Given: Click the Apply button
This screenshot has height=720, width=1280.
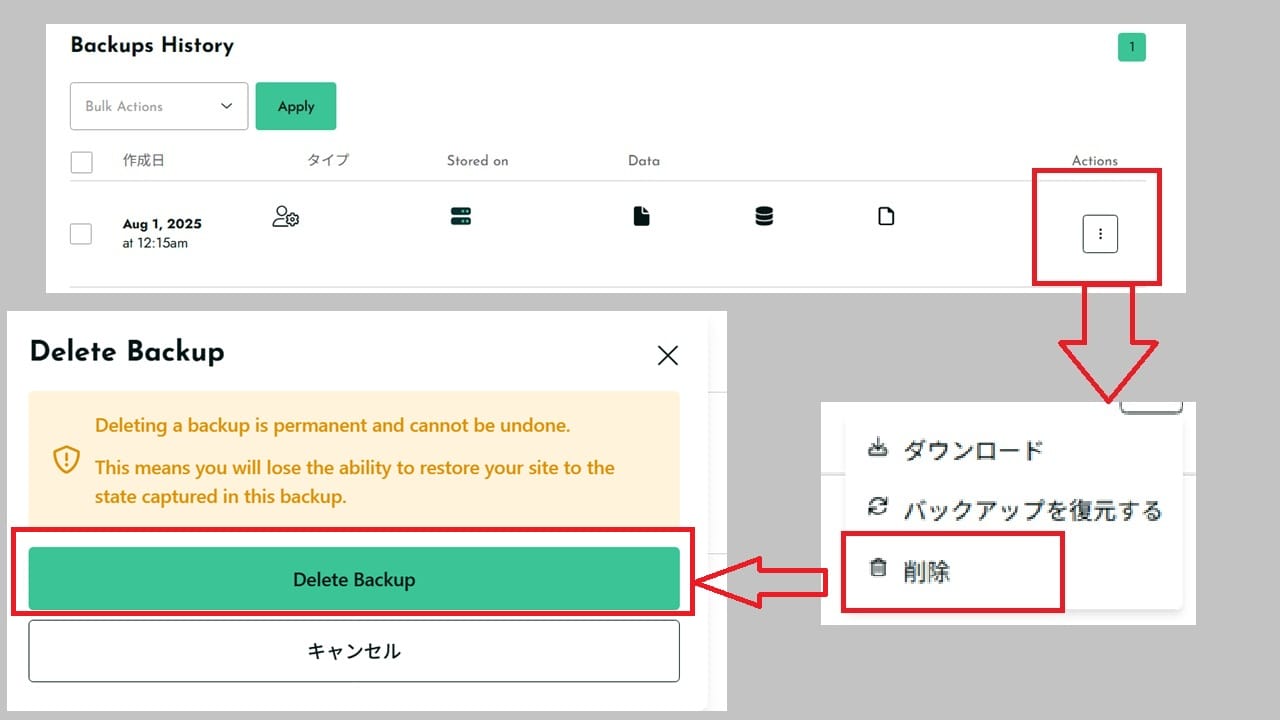Looking at the screenshot, I should [x=296, y=106].
